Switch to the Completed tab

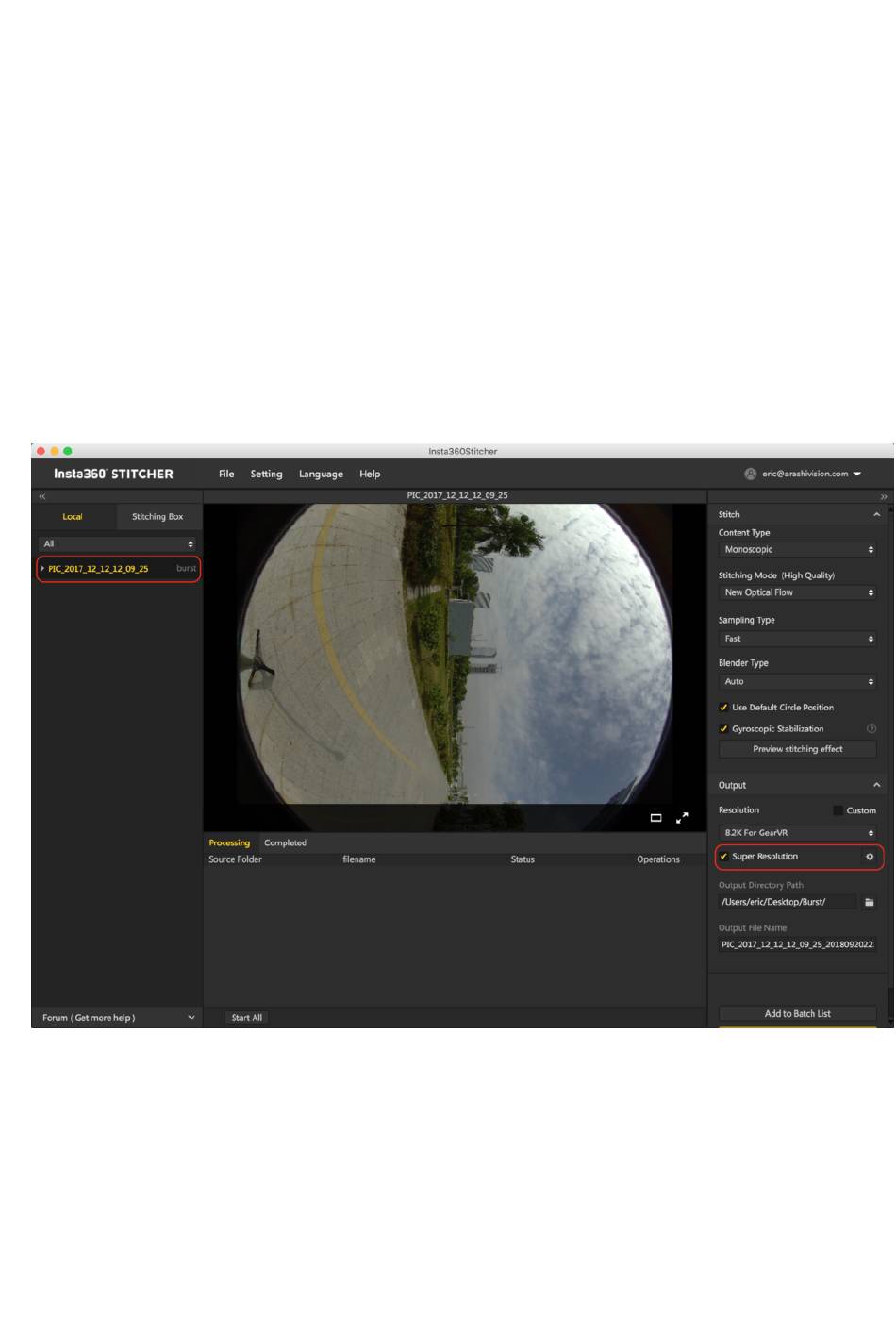click(285, 843)
